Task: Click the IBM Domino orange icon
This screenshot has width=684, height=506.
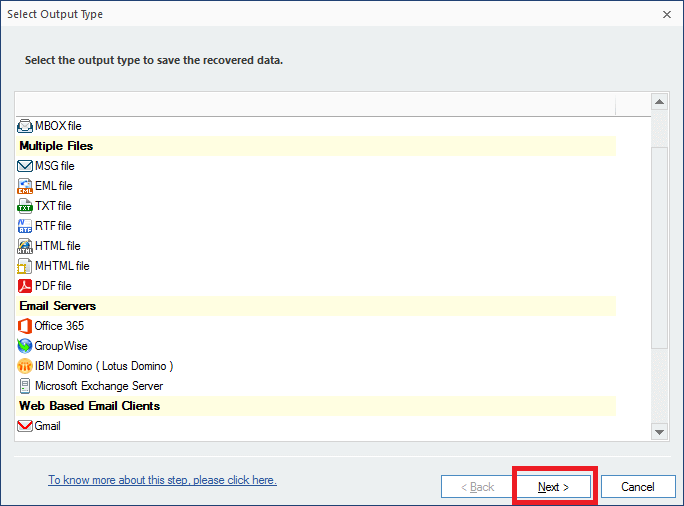Action: click(x=24, y=366)
